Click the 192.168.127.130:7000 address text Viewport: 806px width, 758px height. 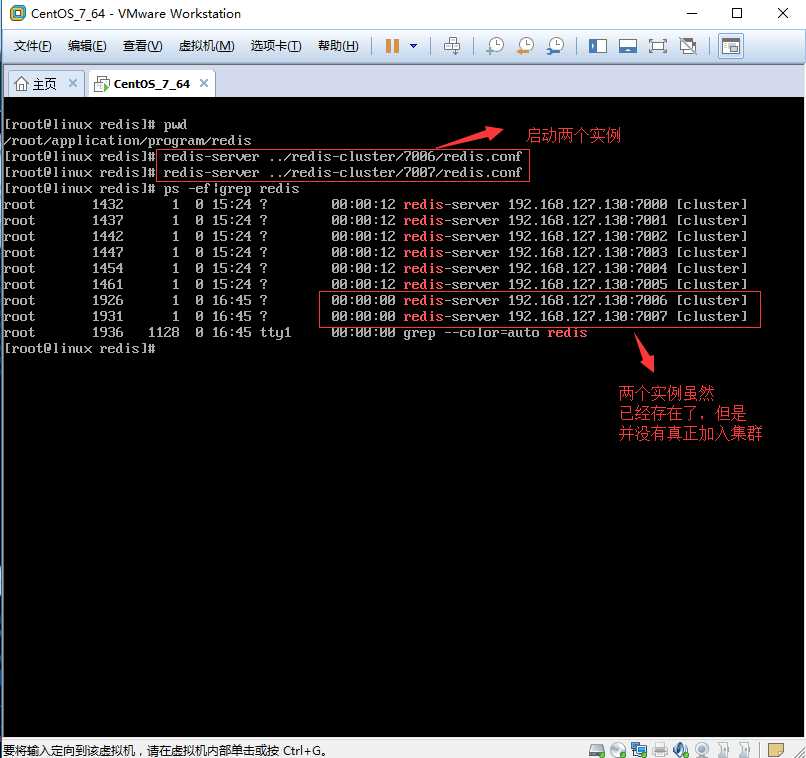[588, 204]
